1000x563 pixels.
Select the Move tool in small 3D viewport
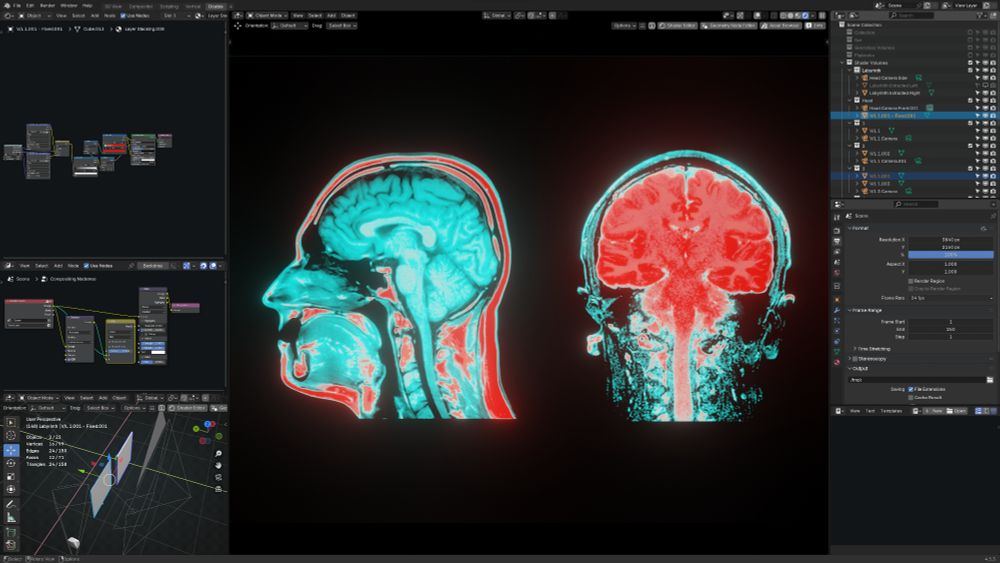click(x=11, y=450)
